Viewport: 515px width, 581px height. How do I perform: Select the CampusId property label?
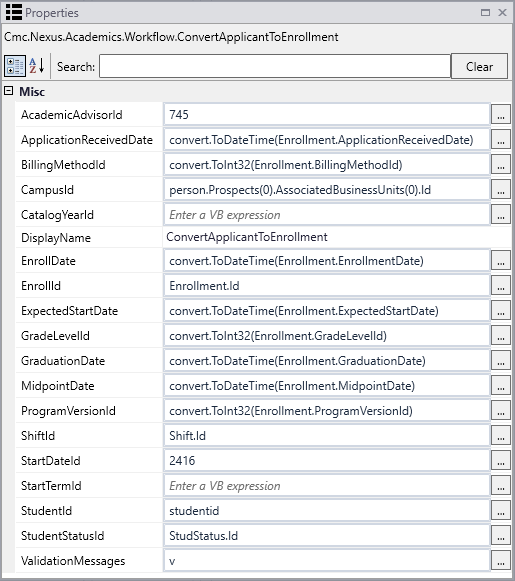tap(47, 190)
